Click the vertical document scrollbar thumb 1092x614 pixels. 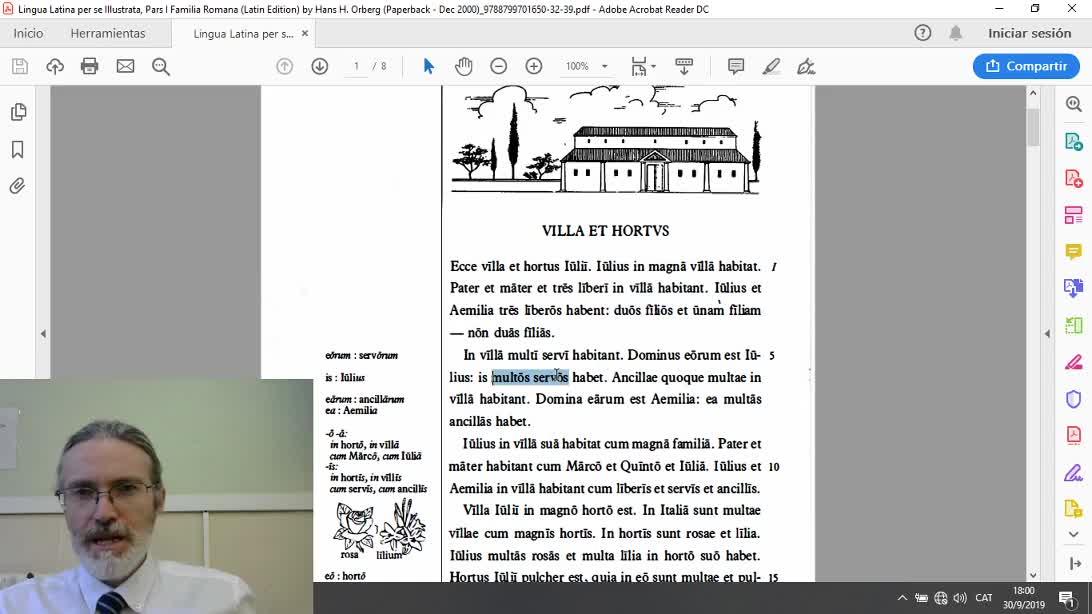tap(1034, 127)
